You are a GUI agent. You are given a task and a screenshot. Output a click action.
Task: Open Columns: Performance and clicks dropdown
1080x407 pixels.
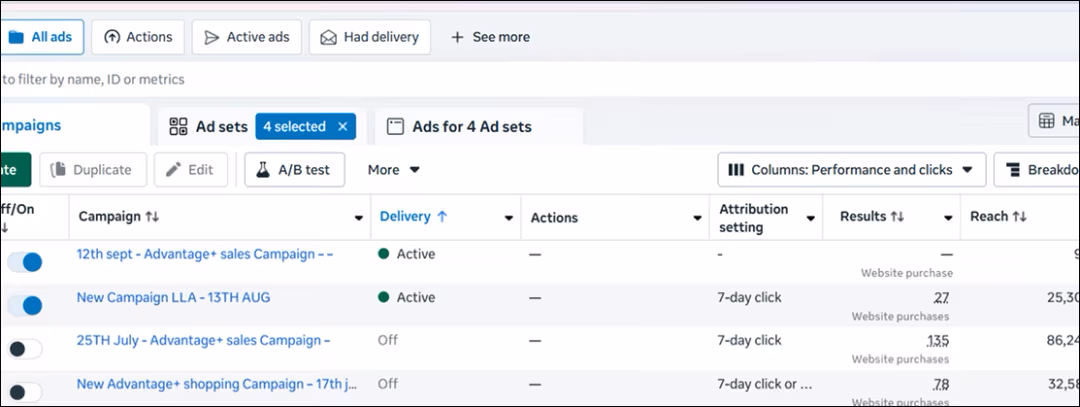pyautogui.click(x=851, y=170)
